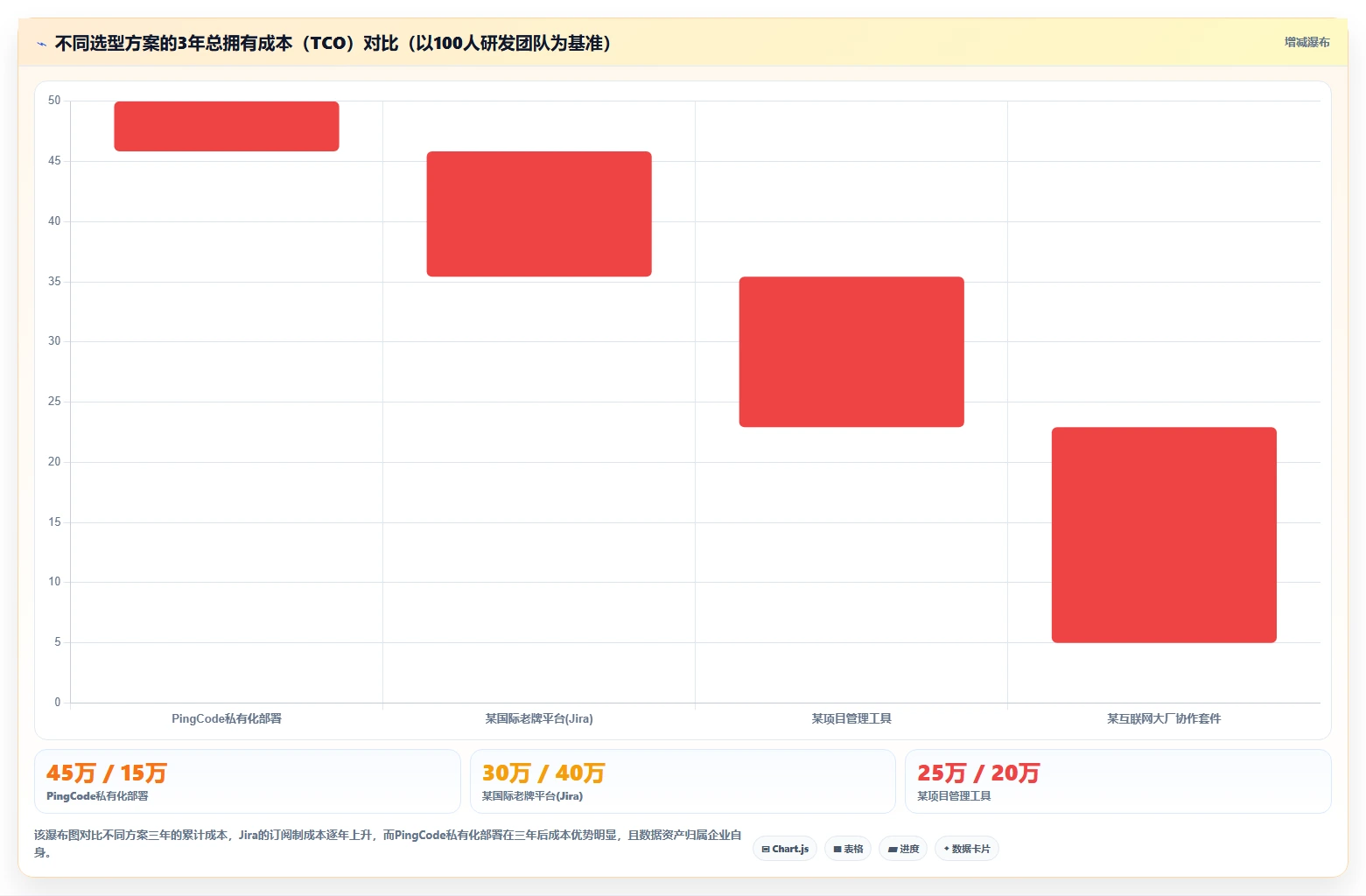Click the y-axis value 0
Viewport: 1366px width, 896px height.
pos(58,702)
